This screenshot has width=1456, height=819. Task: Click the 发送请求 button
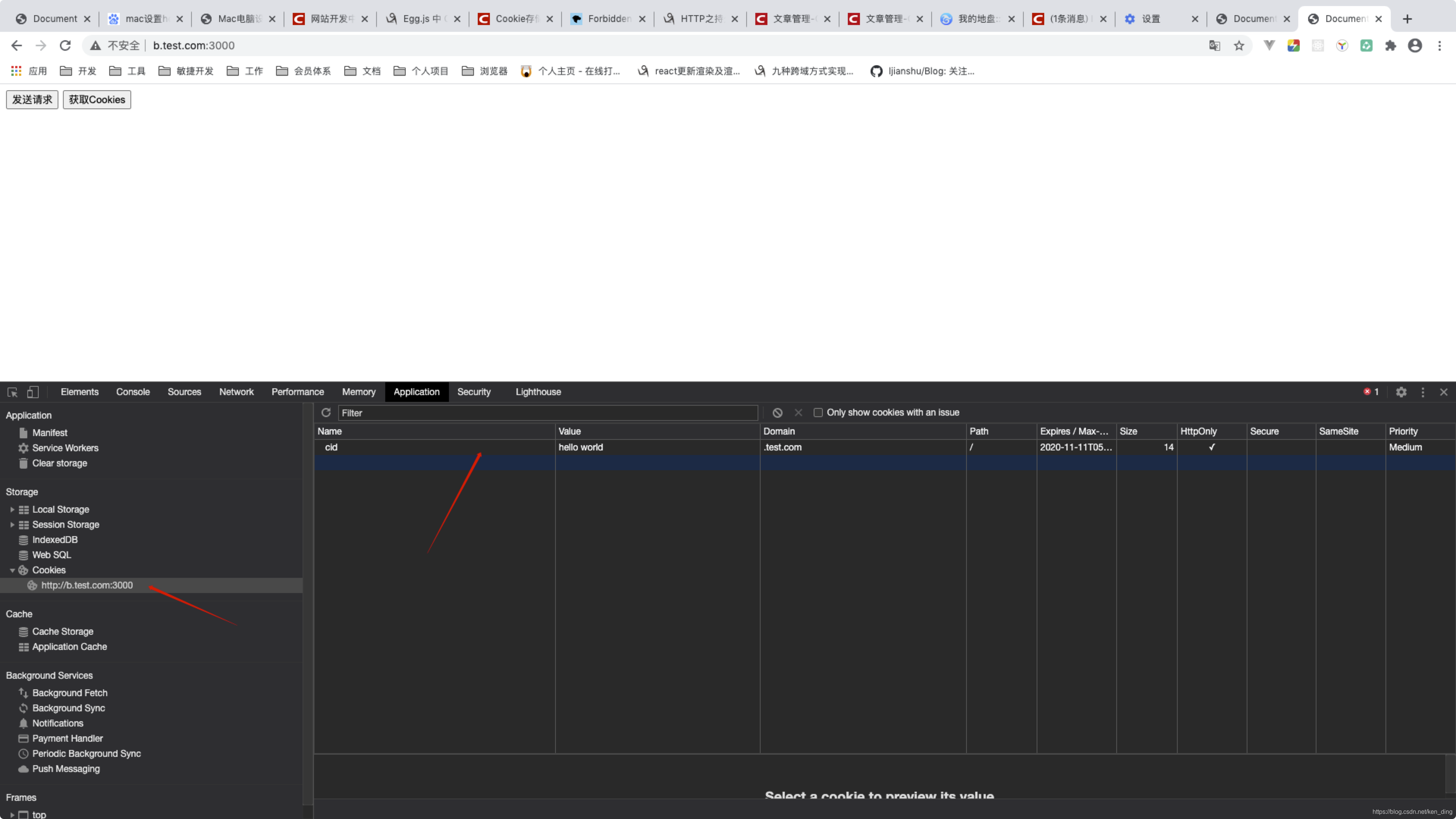tap(32, 99)
